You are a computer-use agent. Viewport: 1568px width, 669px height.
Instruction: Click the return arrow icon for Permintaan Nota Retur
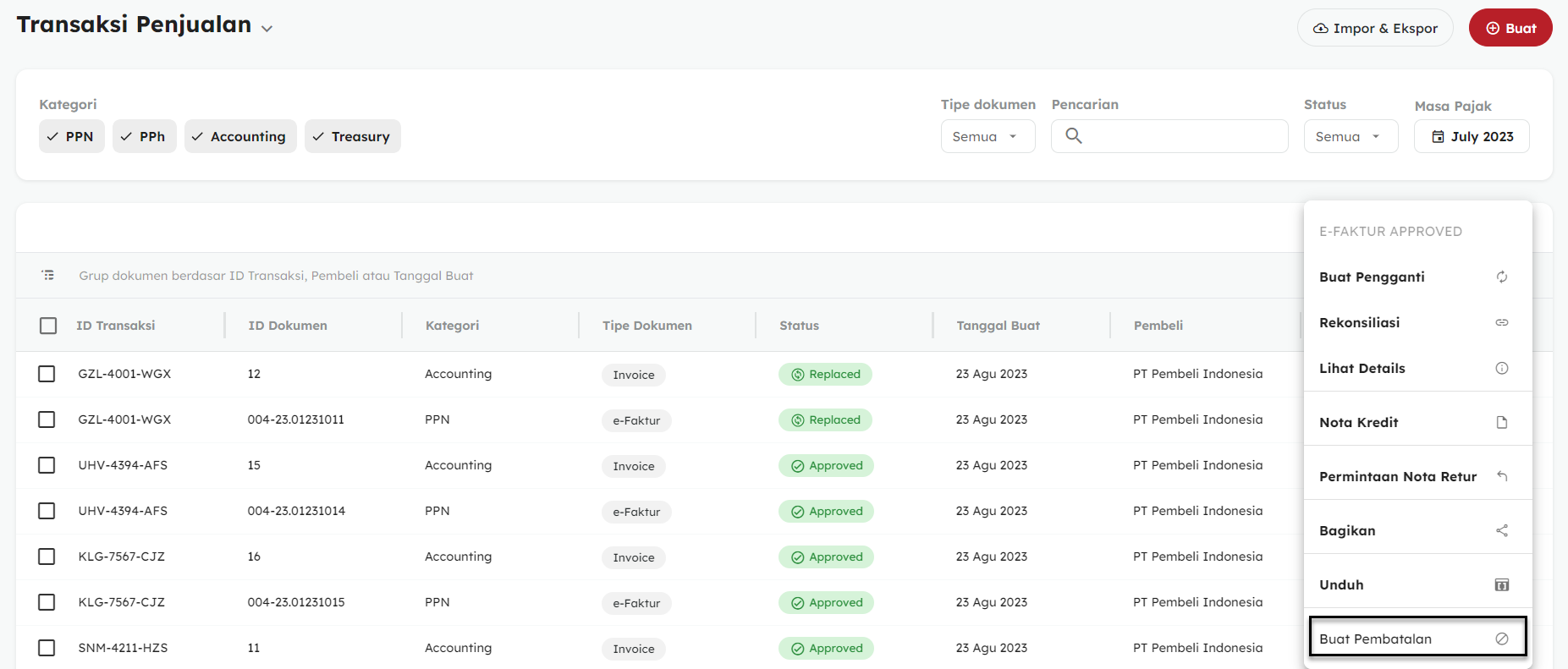(1501, 476)
